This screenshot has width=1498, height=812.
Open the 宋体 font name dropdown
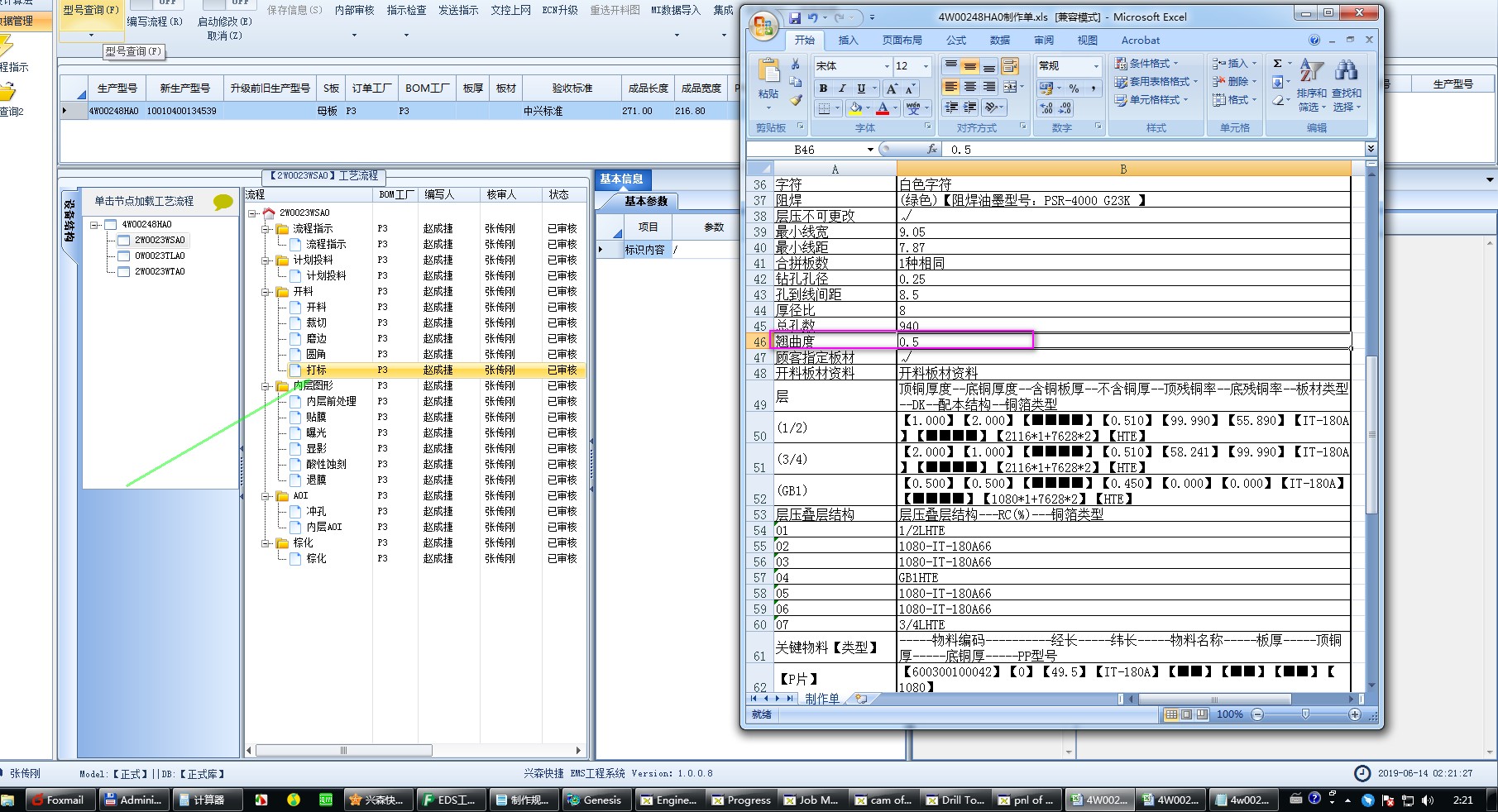pyautogui.click(x=887, y=66)
